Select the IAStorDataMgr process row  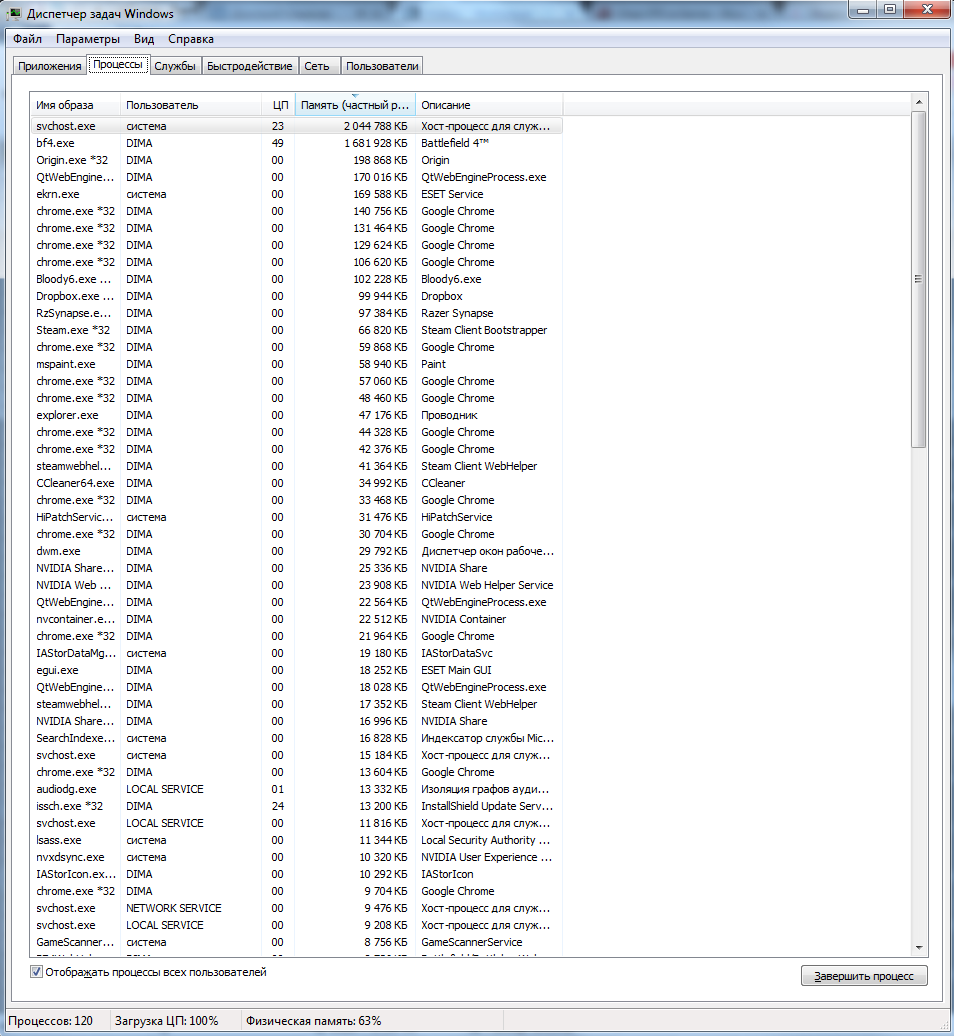click(x=296, y=653)
